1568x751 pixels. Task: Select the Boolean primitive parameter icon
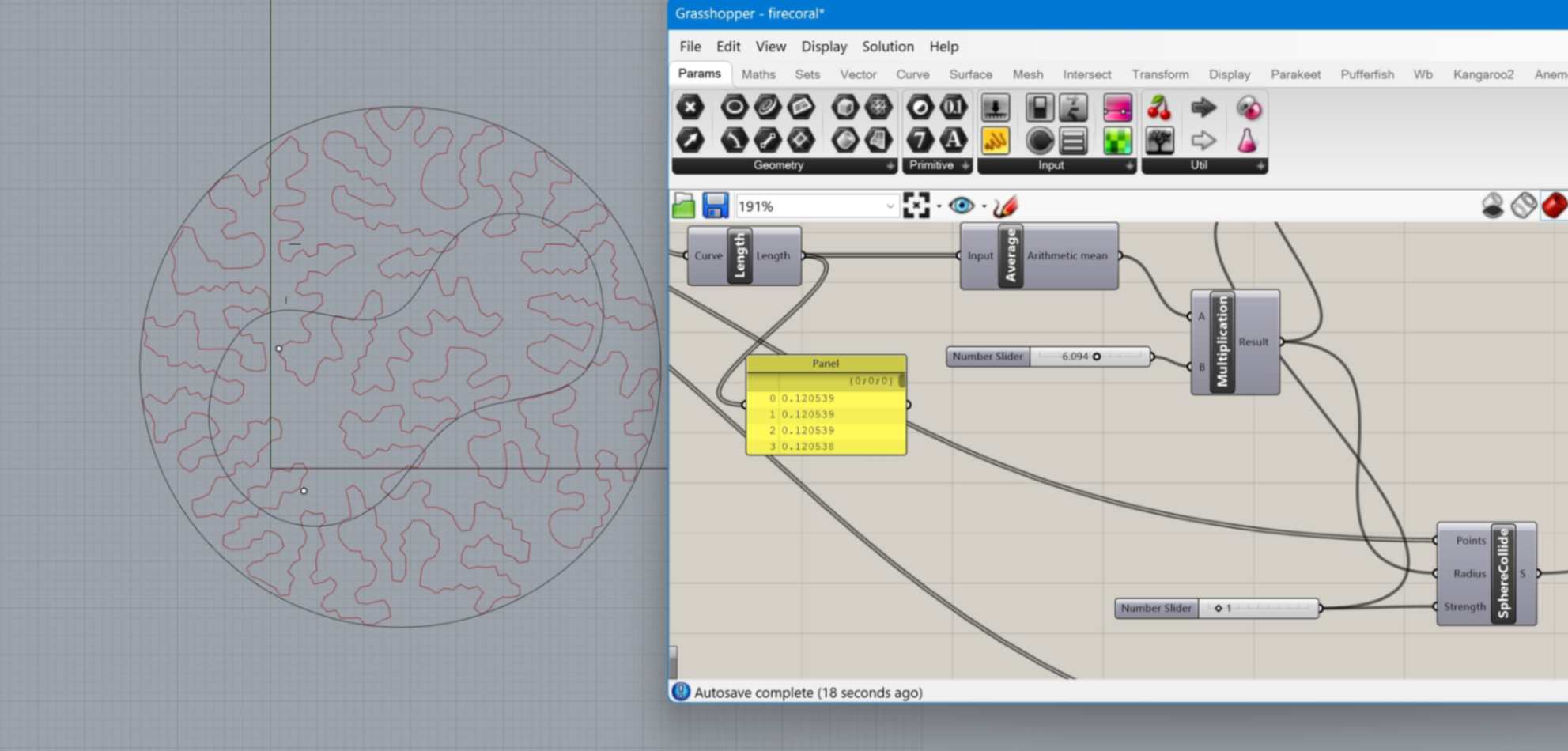click(920, 107)
